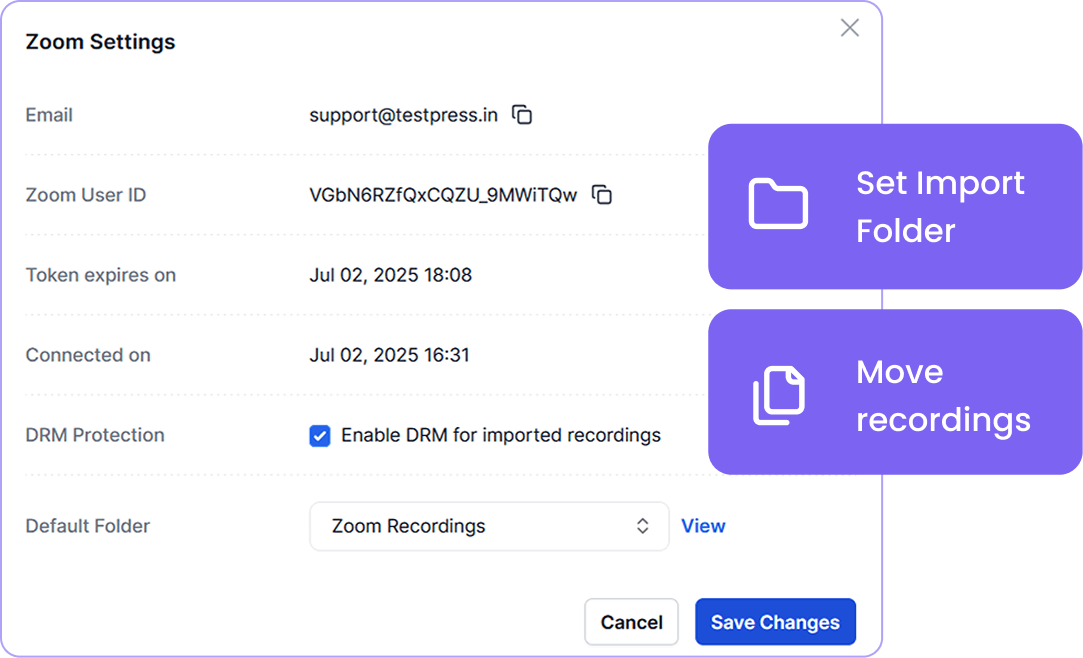Click the Token expires on date value
1083x658 pixels.
[x=390, y=275]
